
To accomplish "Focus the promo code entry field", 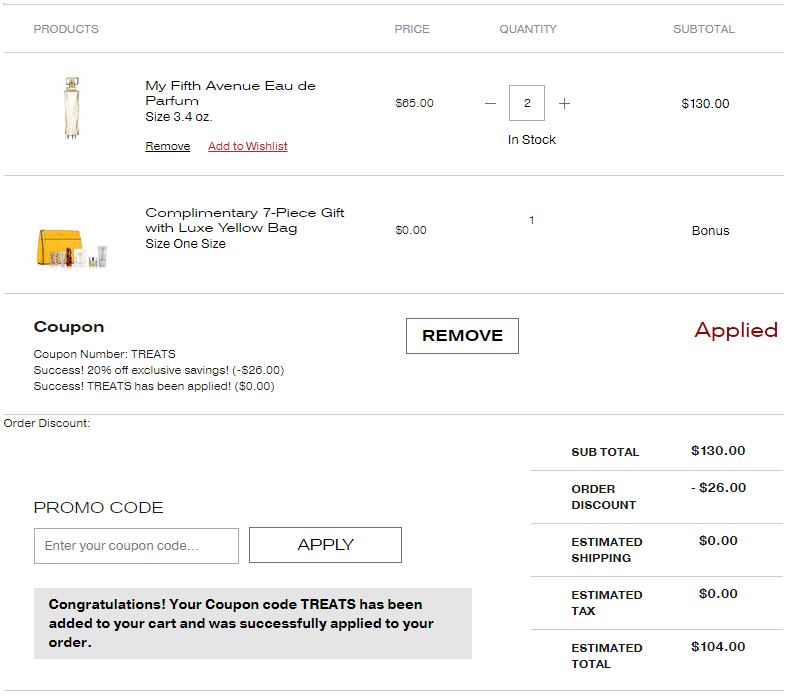I will (x=136, y=546).
